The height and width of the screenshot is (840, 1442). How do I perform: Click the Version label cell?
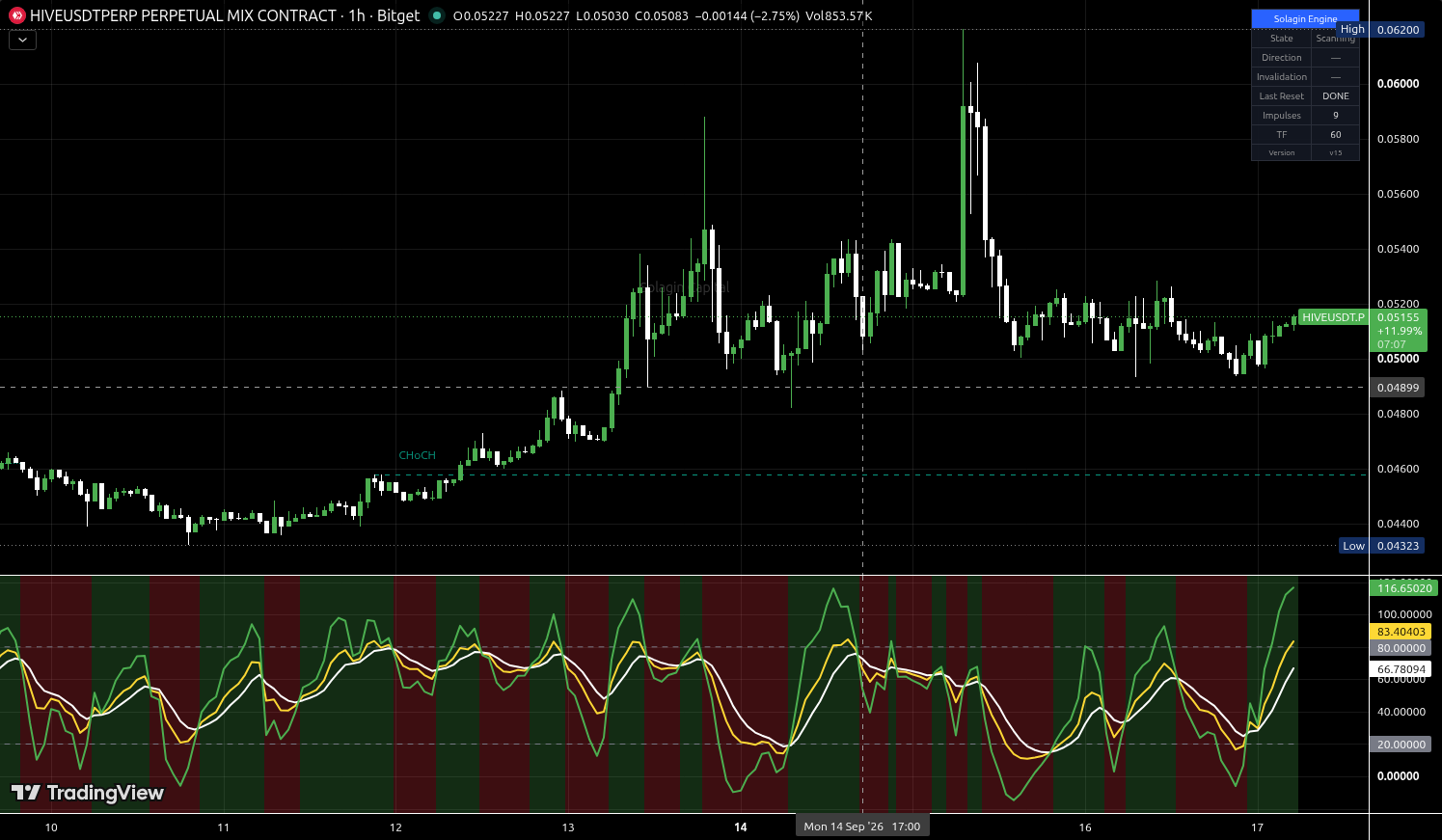1282,152
